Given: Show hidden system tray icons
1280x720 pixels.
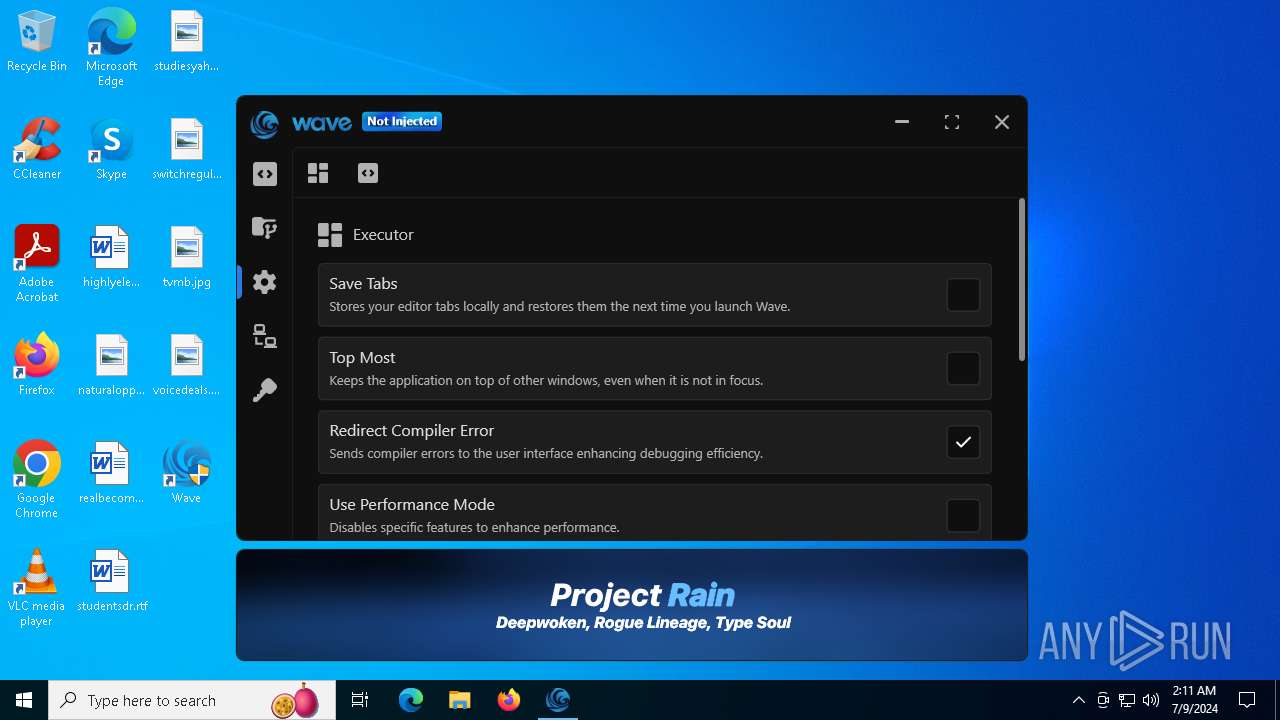Looking at the screenshot, I should pos(1078,700).
